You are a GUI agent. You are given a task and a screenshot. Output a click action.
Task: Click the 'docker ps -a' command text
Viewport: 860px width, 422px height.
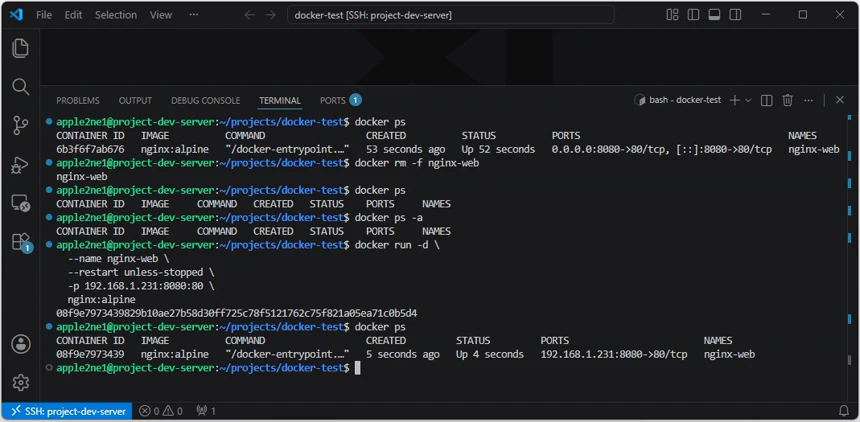point(389,218)
